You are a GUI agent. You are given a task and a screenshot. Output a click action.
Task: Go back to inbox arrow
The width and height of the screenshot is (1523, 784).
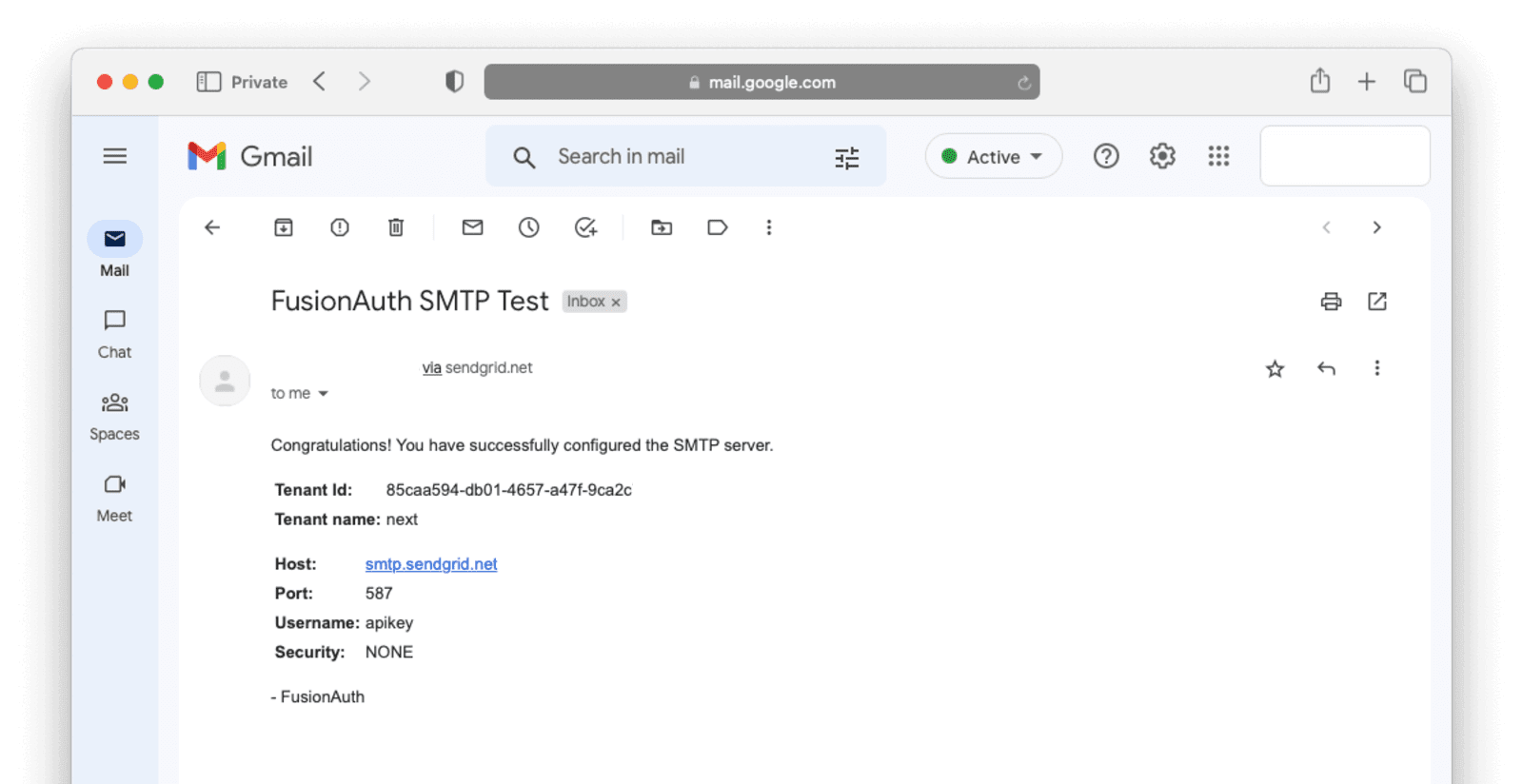pyautogui.click(x=212, y=227)
